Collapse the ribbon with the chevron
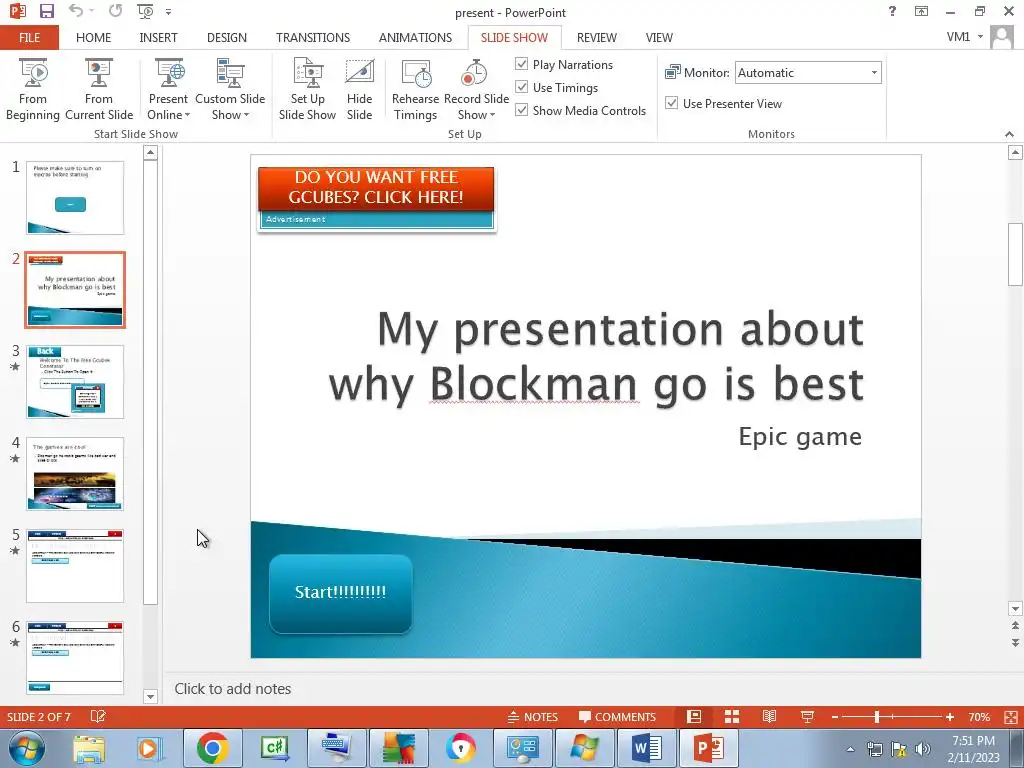Image resolution: width=1024 pixels, height=768 pixels. coord(1010,134)
